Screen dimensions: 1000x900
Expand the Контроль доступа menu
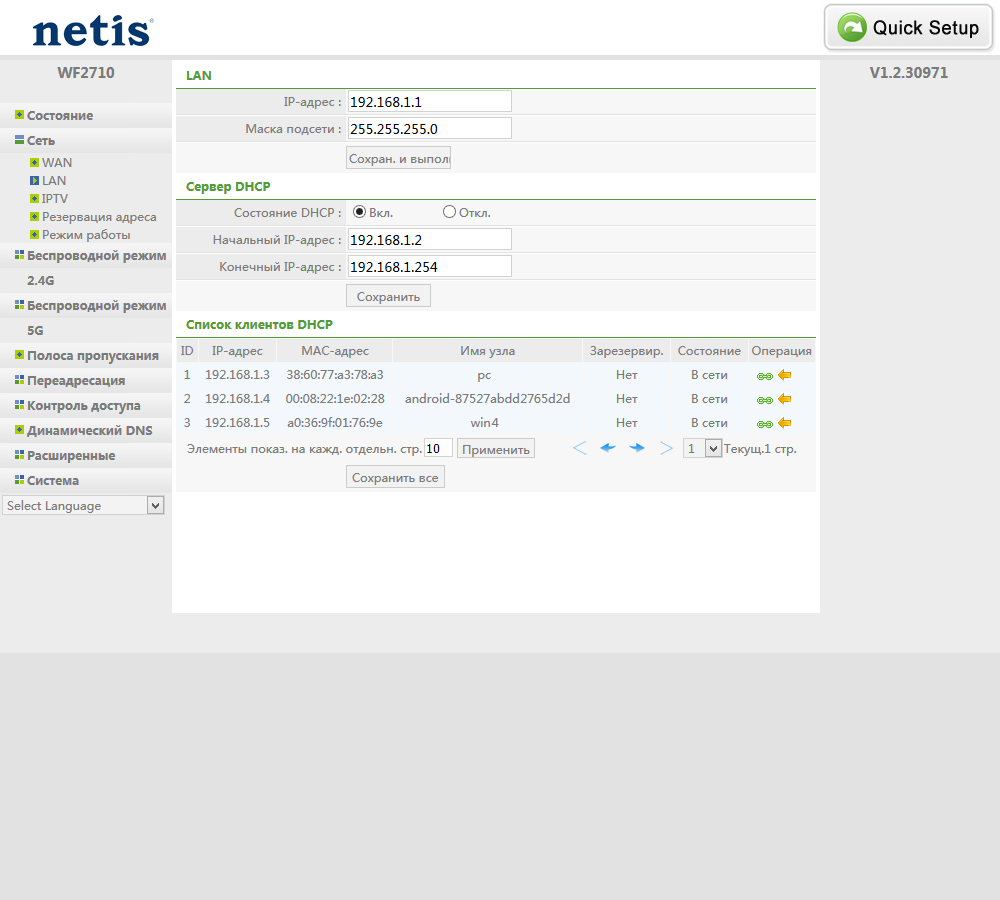click(84, 406)
